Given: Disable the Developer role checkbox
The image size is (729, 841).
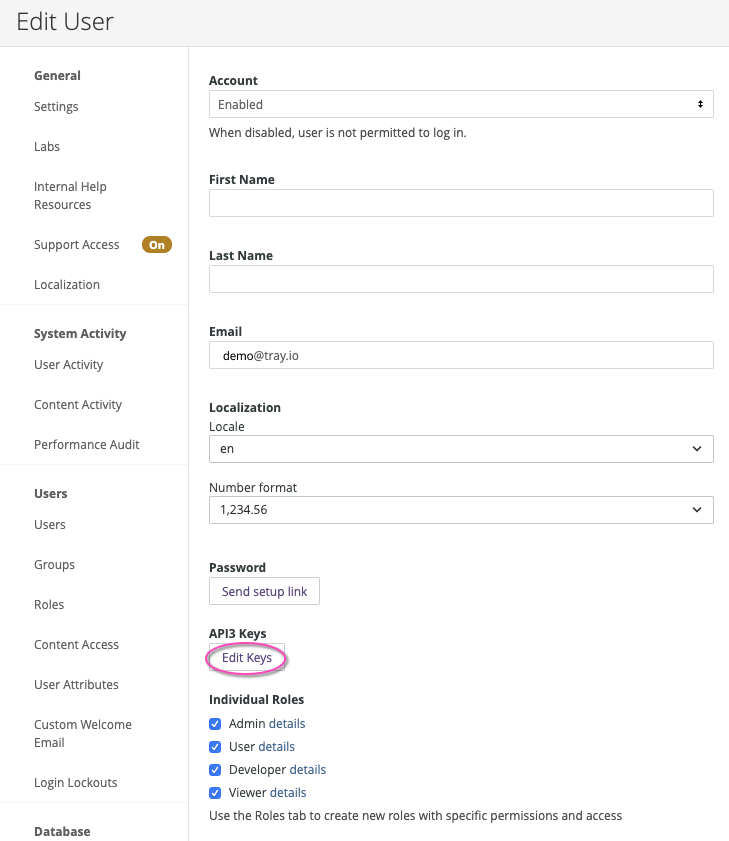Looking at the screenshot, I should pos(215,769).
